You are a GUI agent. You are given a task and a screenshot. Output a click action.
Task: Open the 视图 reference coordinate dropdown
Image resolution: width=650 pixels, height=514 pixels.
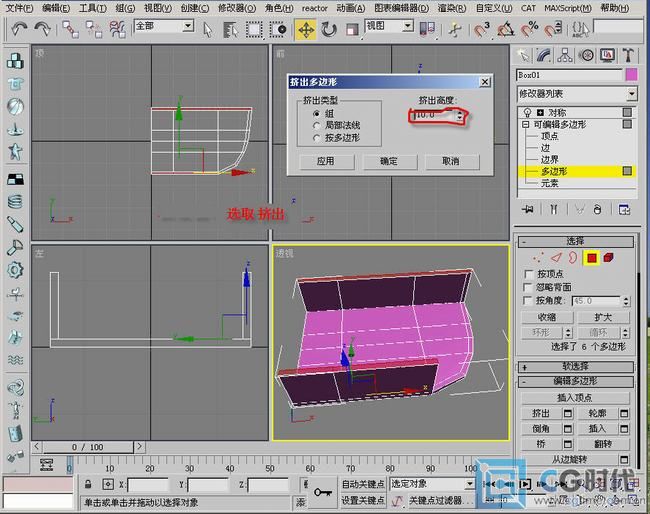[408, 26]
